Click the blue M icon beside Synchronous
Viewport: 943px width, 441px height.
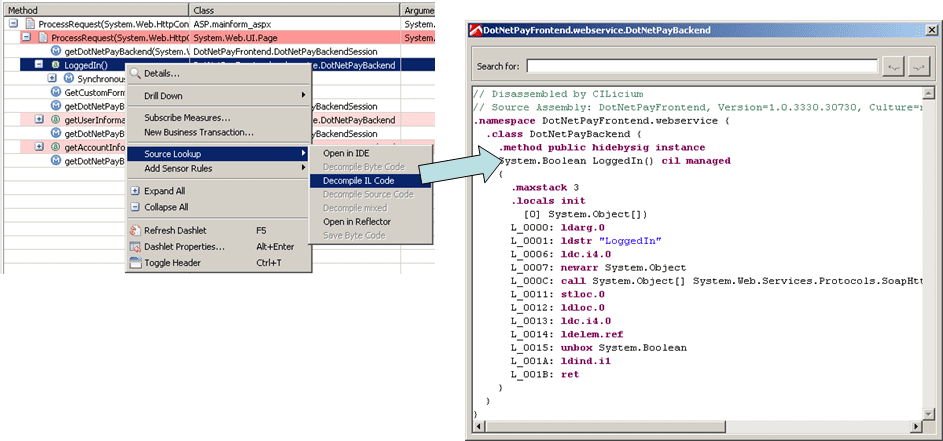(69, 79)
